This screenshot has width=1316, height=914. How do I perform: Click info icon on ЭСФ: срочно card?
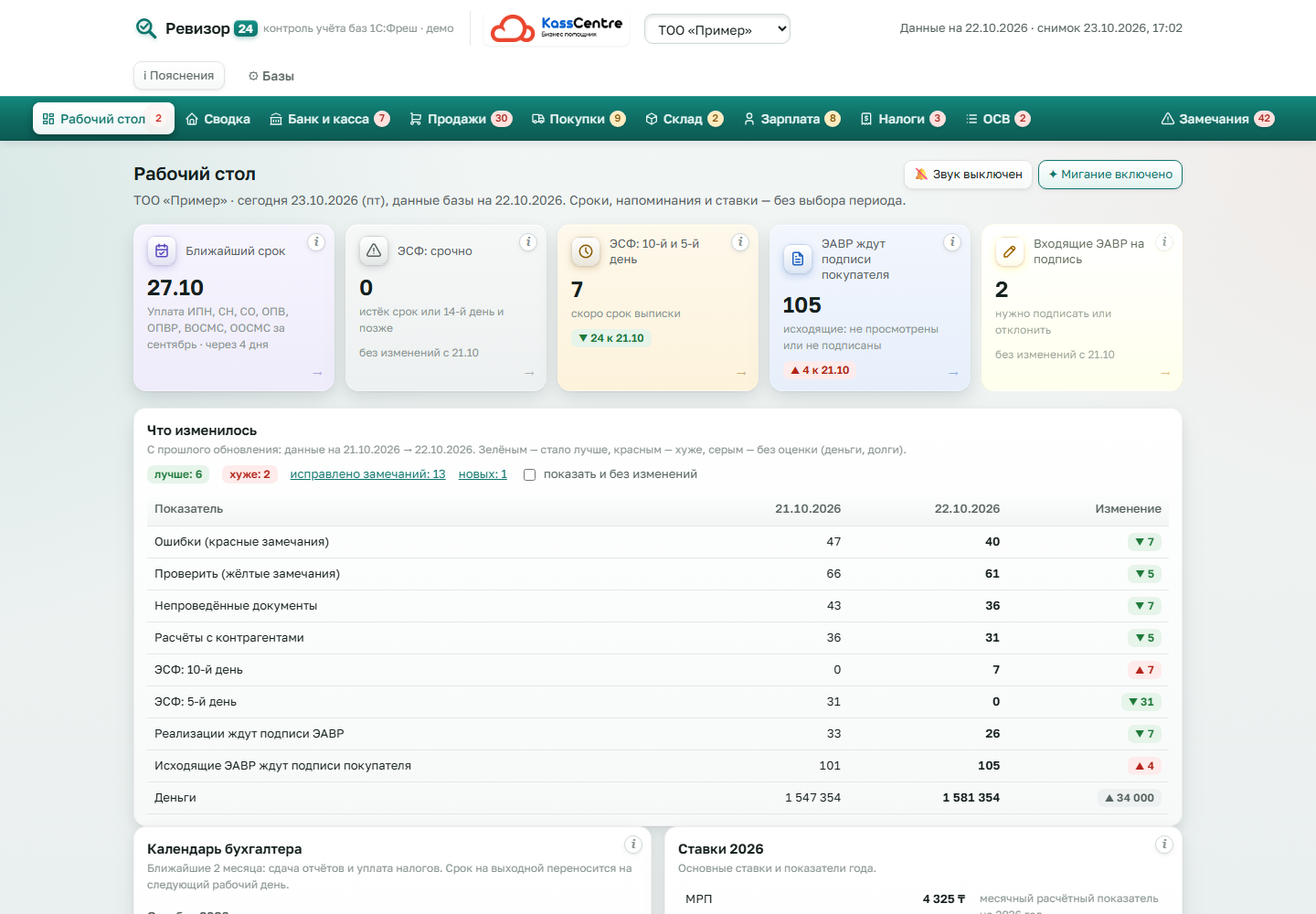528,242
